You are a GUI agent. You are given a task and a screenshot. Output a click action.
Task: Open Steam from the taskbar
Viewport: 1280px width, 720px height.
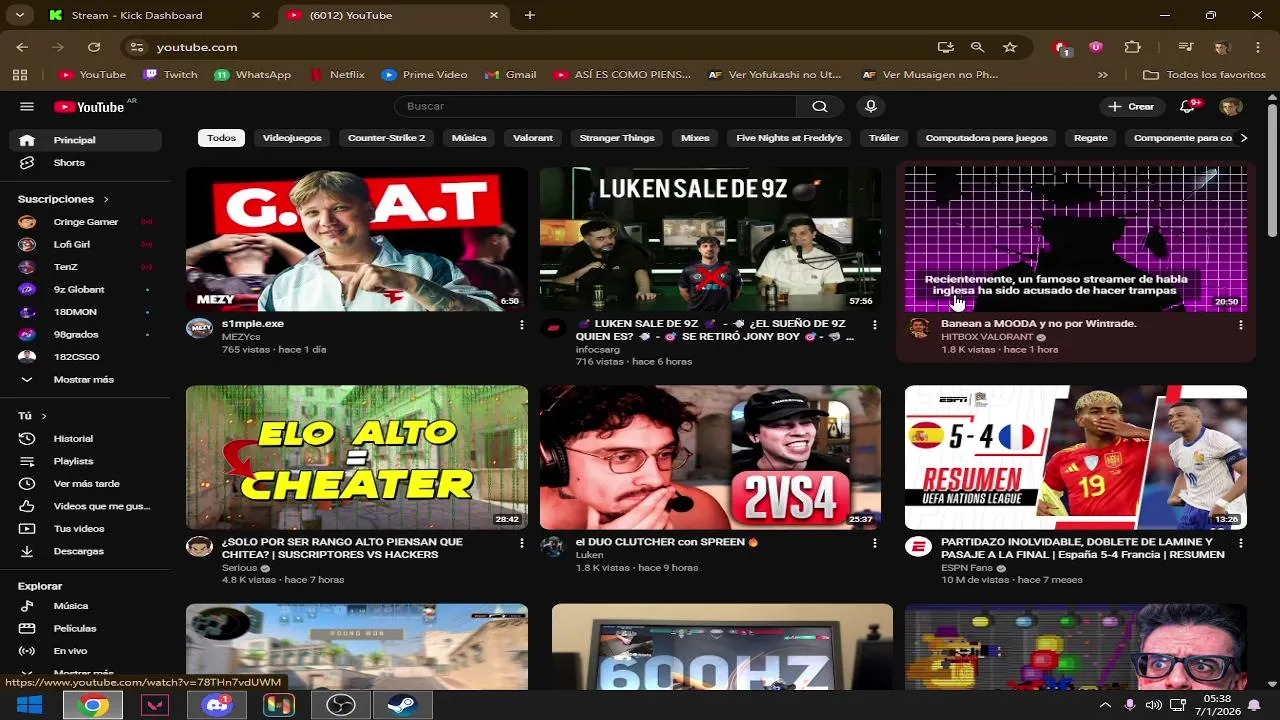(x=403, y=705)
